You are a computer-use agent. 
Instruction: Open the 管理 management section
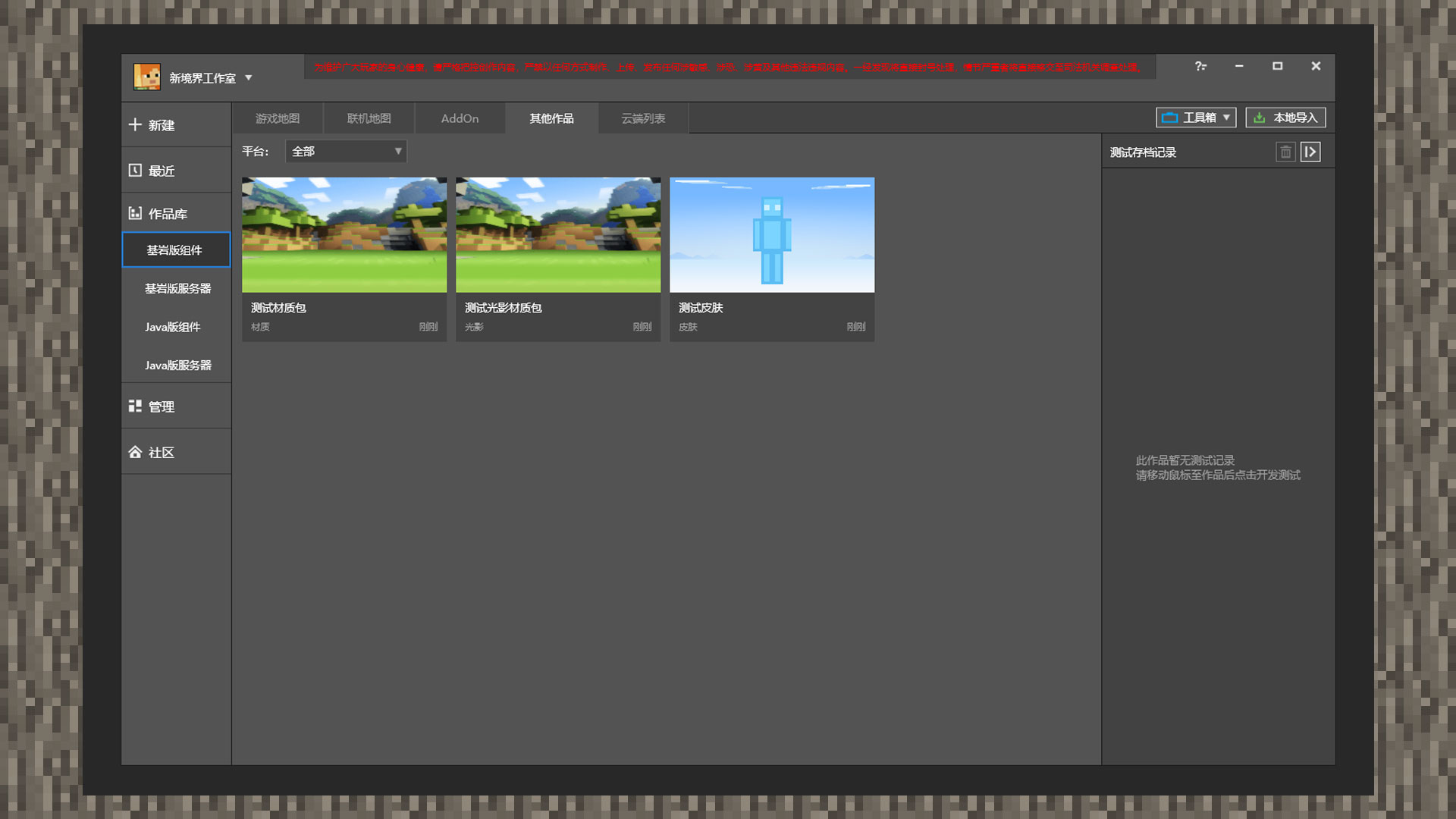176,406
